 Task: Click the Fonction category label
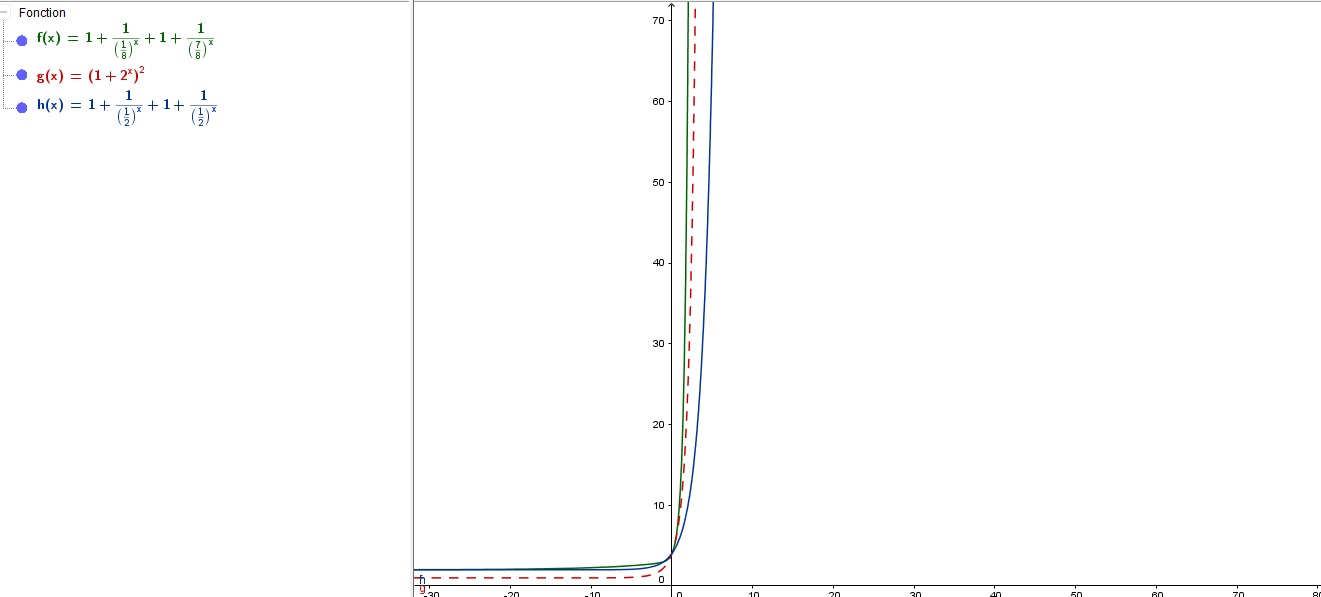tap(42, 13)
